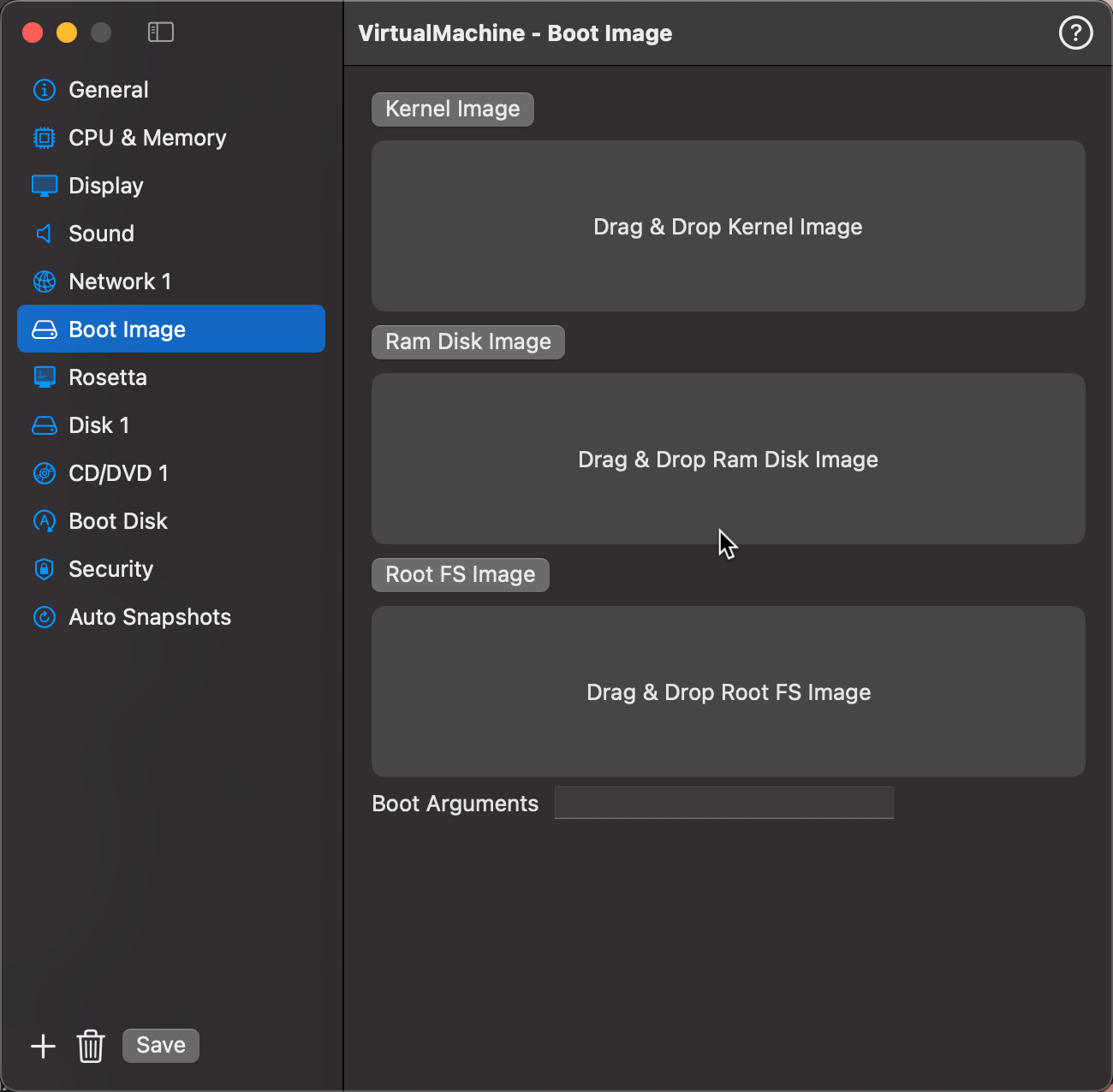
Task: Open the General settings section
Action: pos(109,90)
